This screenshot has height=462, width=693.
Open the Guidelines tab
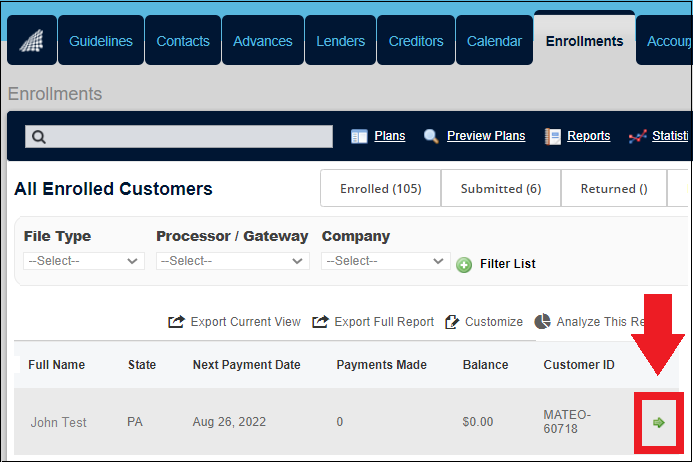[x=101, y=41]
